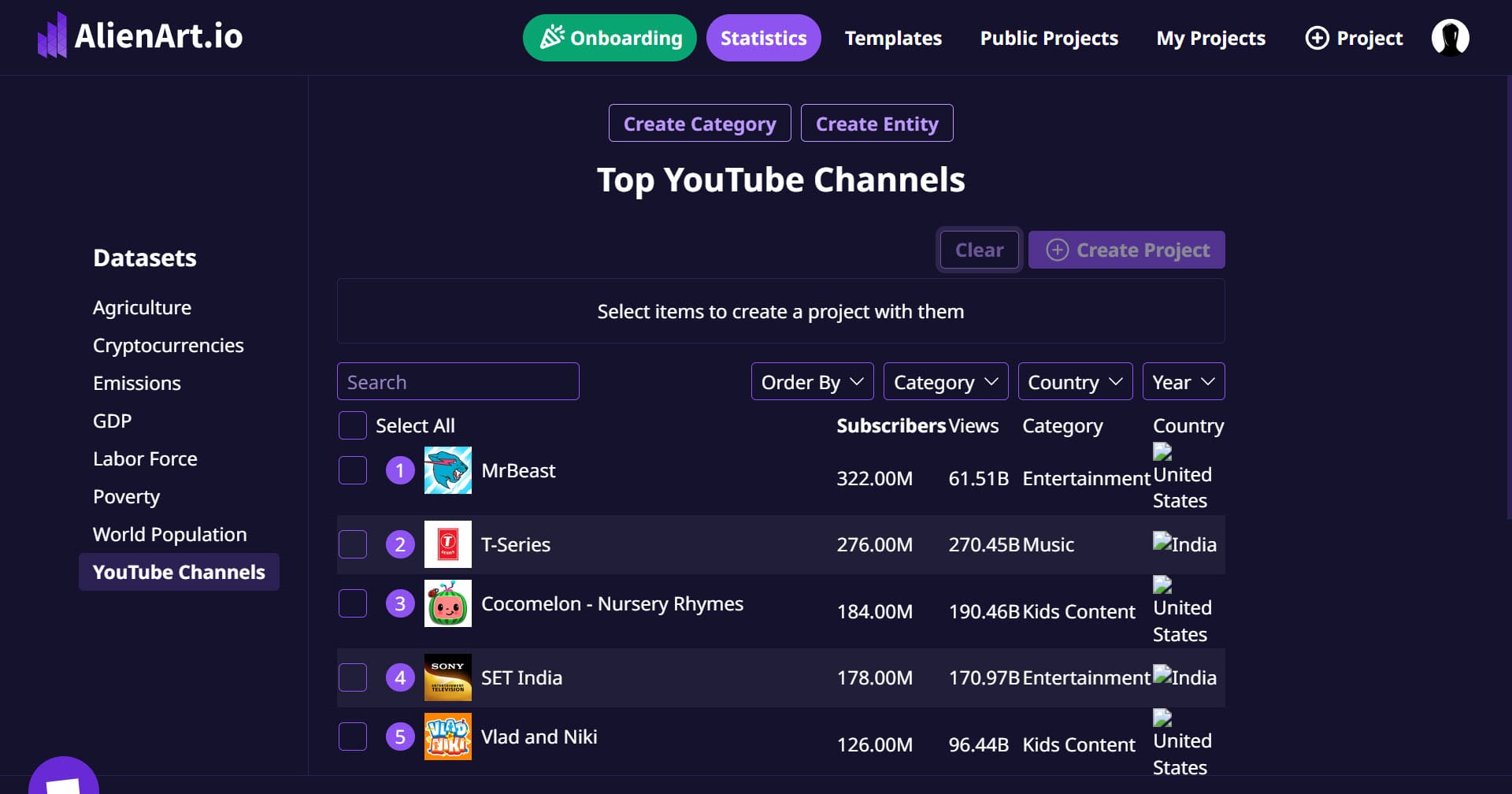Click the Vlad and Niki channel logo
Viewport: 1512px width, 794px height.
(448, 736)
